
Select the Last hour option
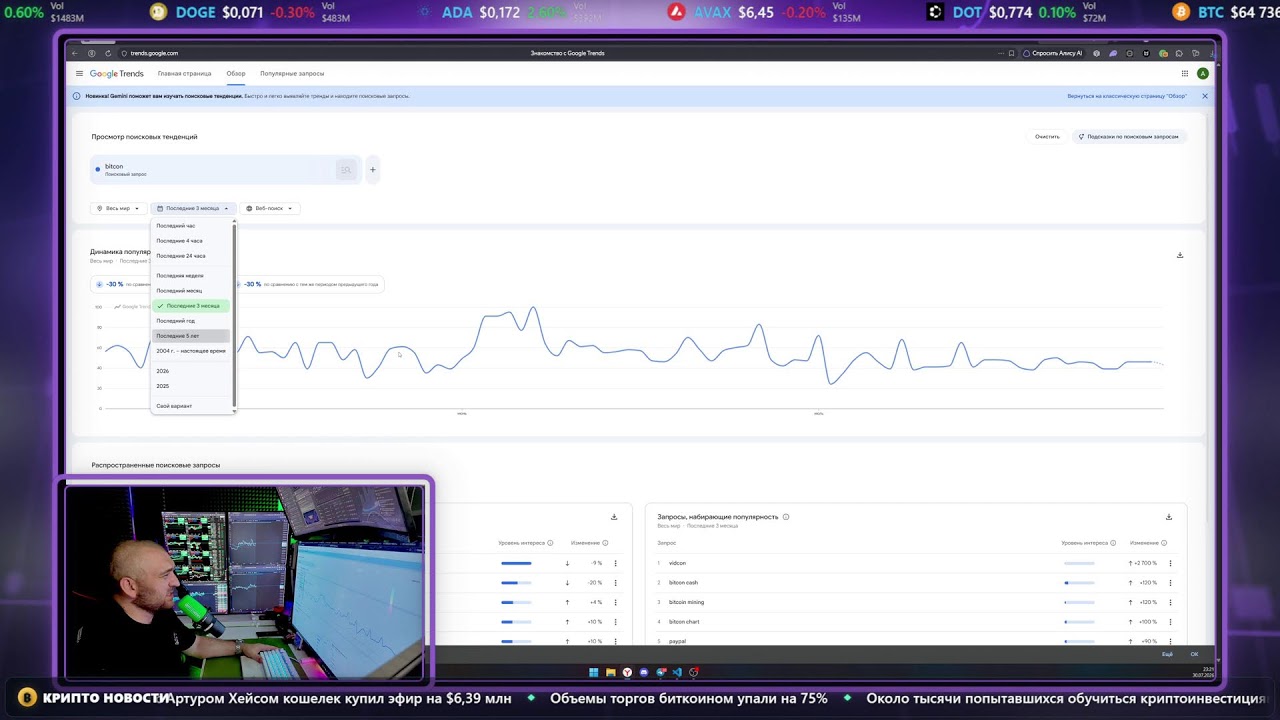(x=191, y=226)
